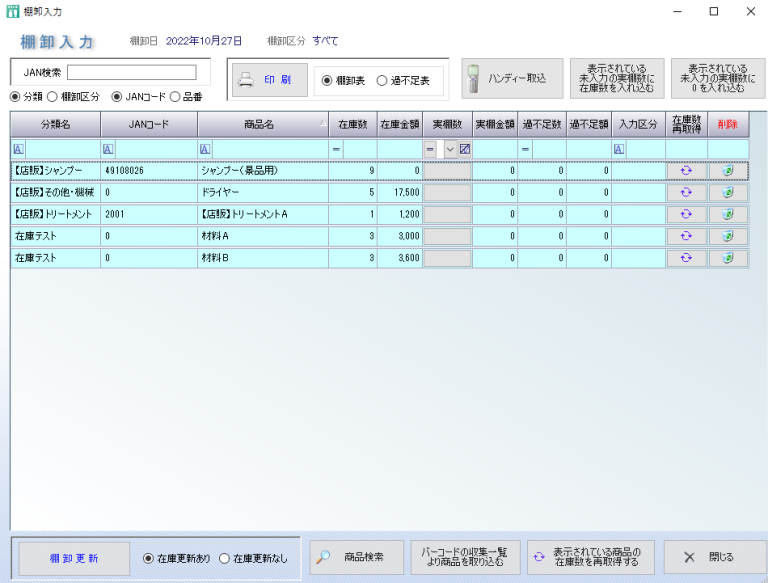Sort by 実棚数 column header
The image size is (768, 583).
coord(447,124)
